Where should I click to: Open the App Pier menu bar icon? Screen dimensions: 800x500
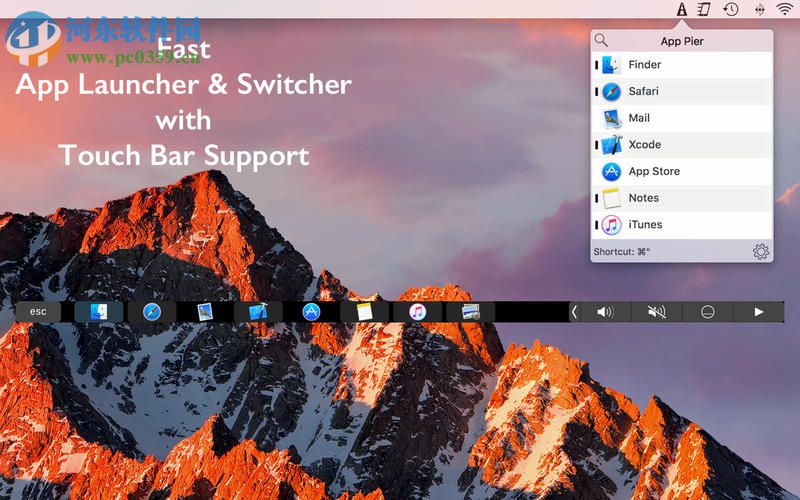click(x=682, y=9)
